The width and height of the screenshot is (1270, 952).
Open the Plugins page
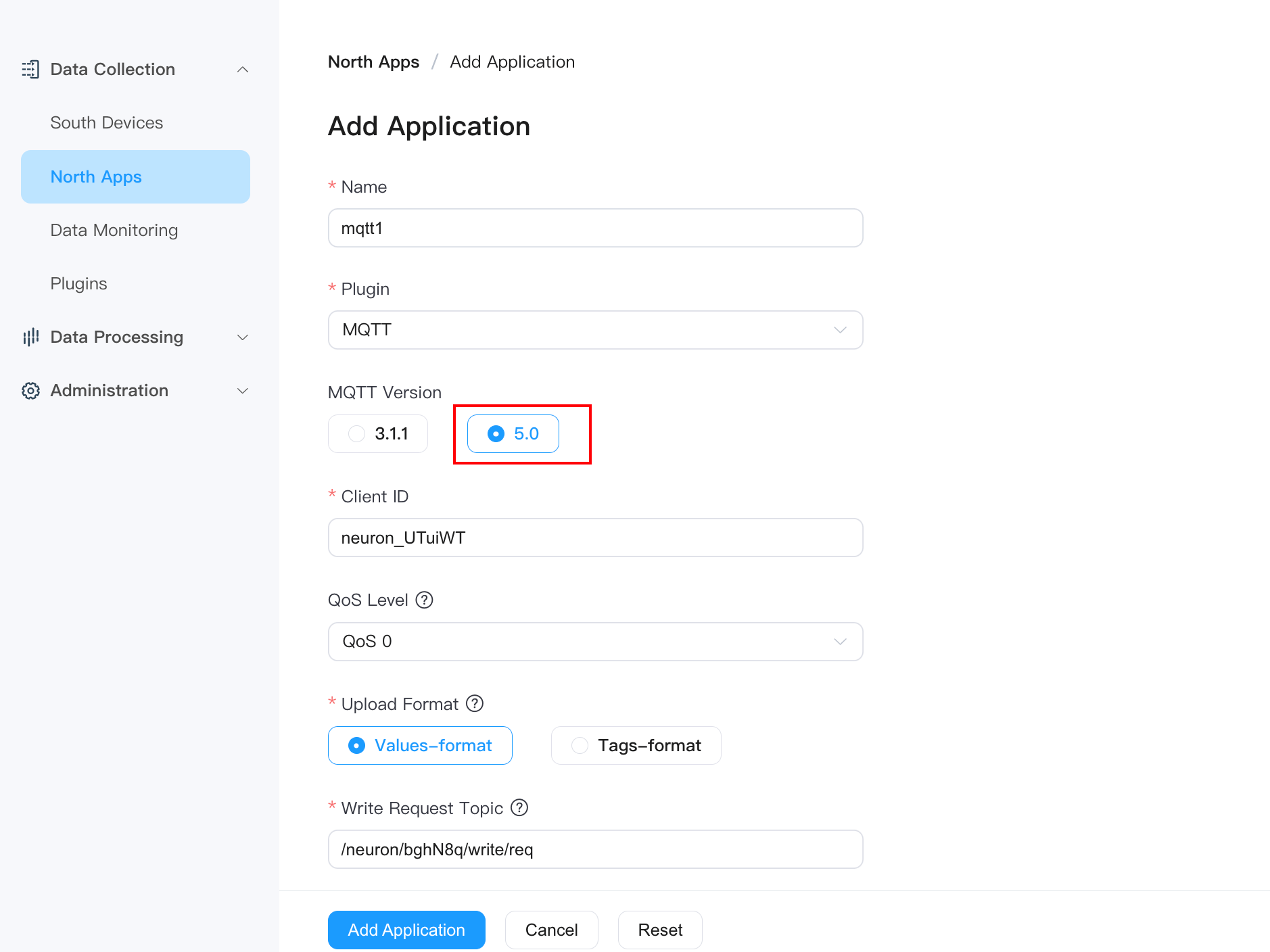tap(78, 283)
